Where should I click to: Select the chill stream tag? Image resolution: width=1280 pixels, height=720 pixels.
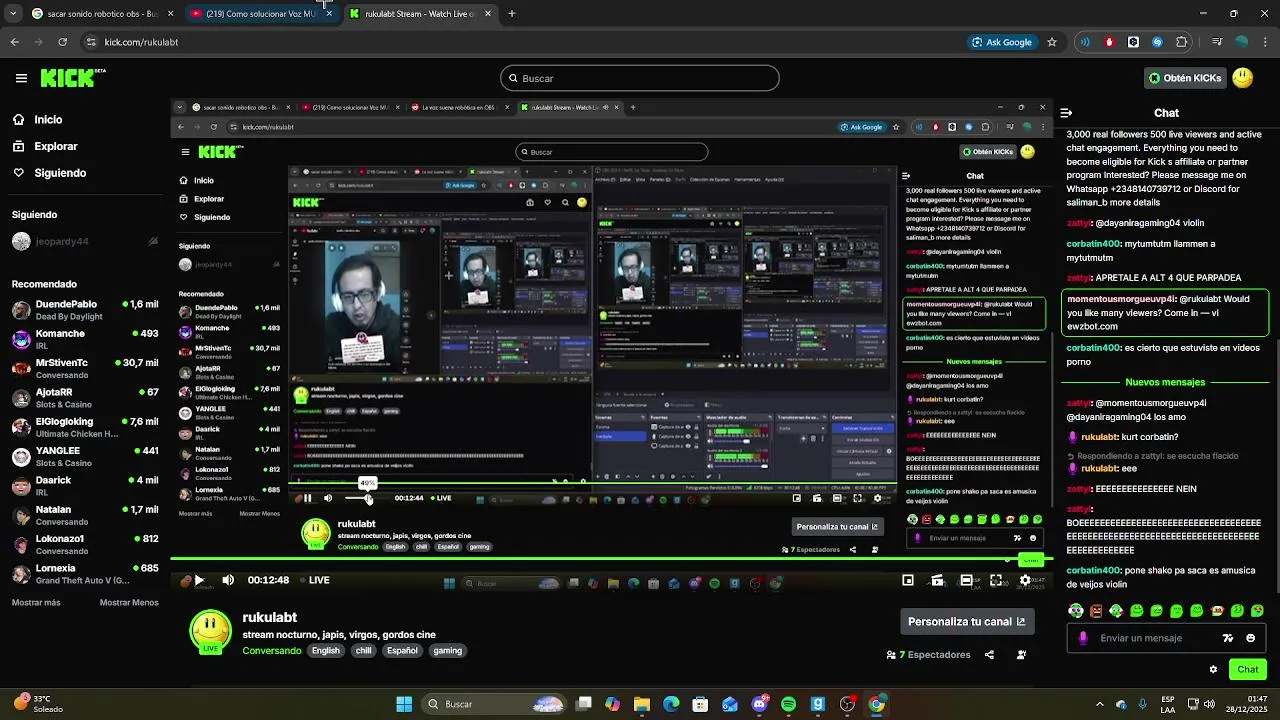pyautogui.click(x=363, y=651)
